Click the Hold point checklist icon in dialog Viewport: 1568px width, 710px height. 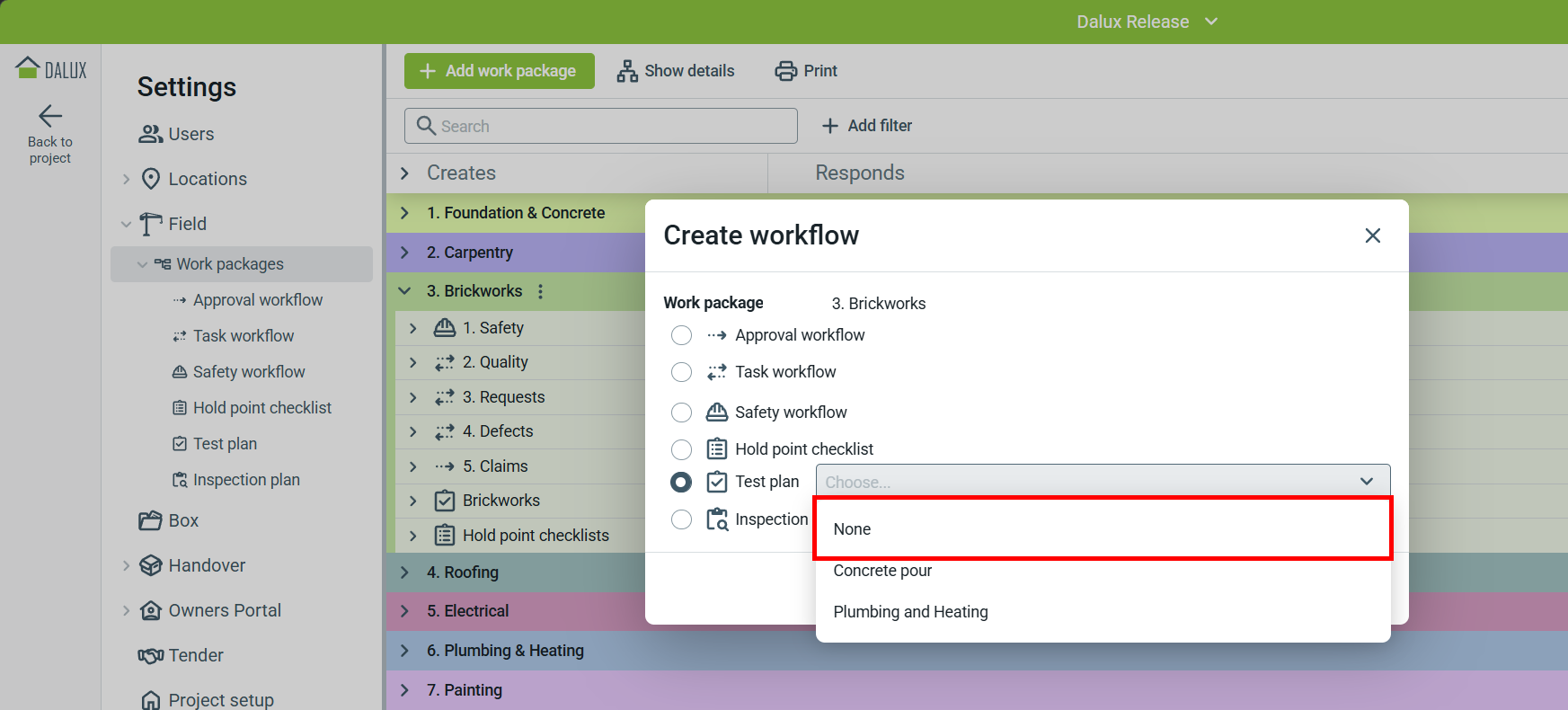point(717,448)
